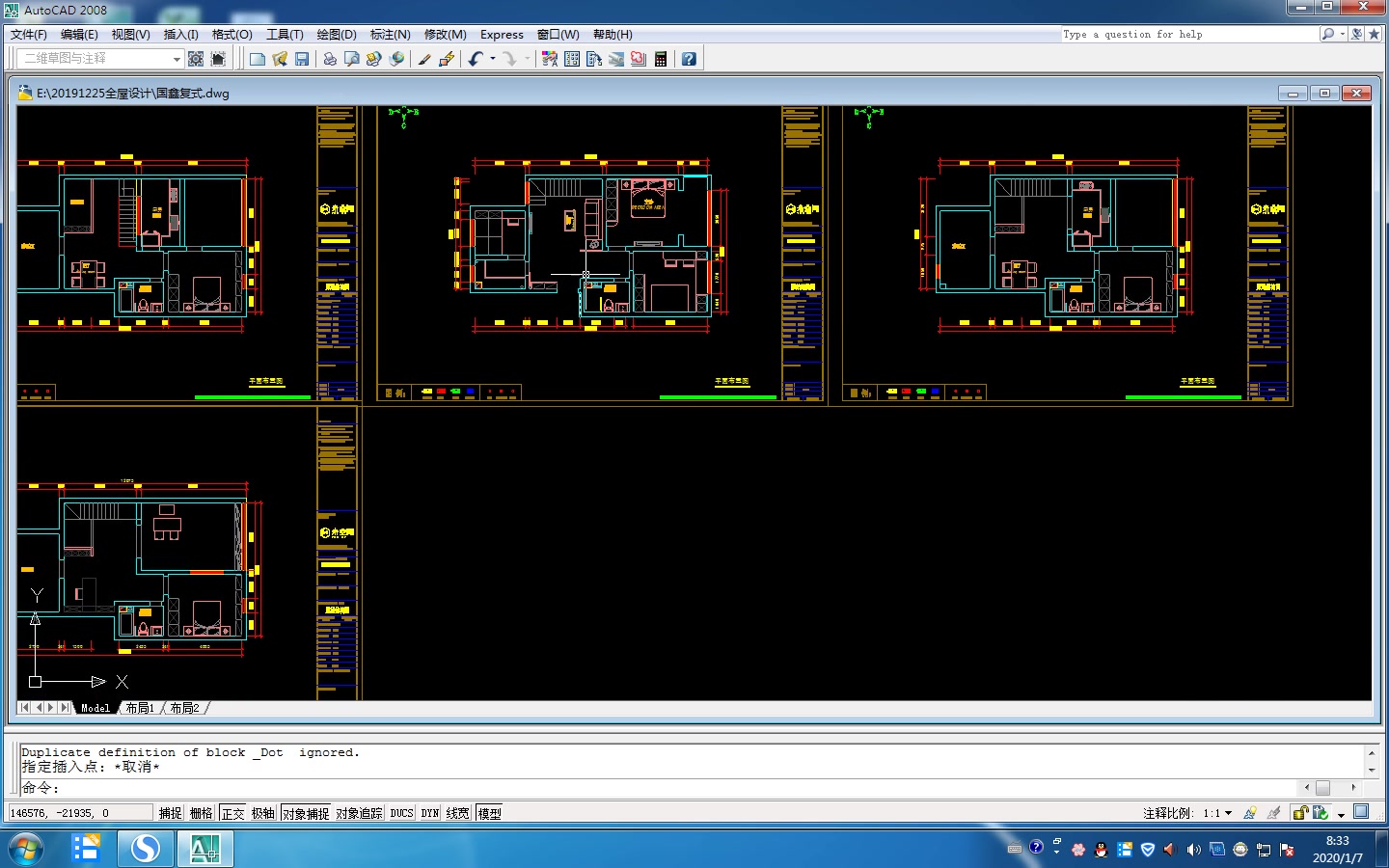Open the 绘图(D) menu
The image size is (1389, 868).
[337, 34]
